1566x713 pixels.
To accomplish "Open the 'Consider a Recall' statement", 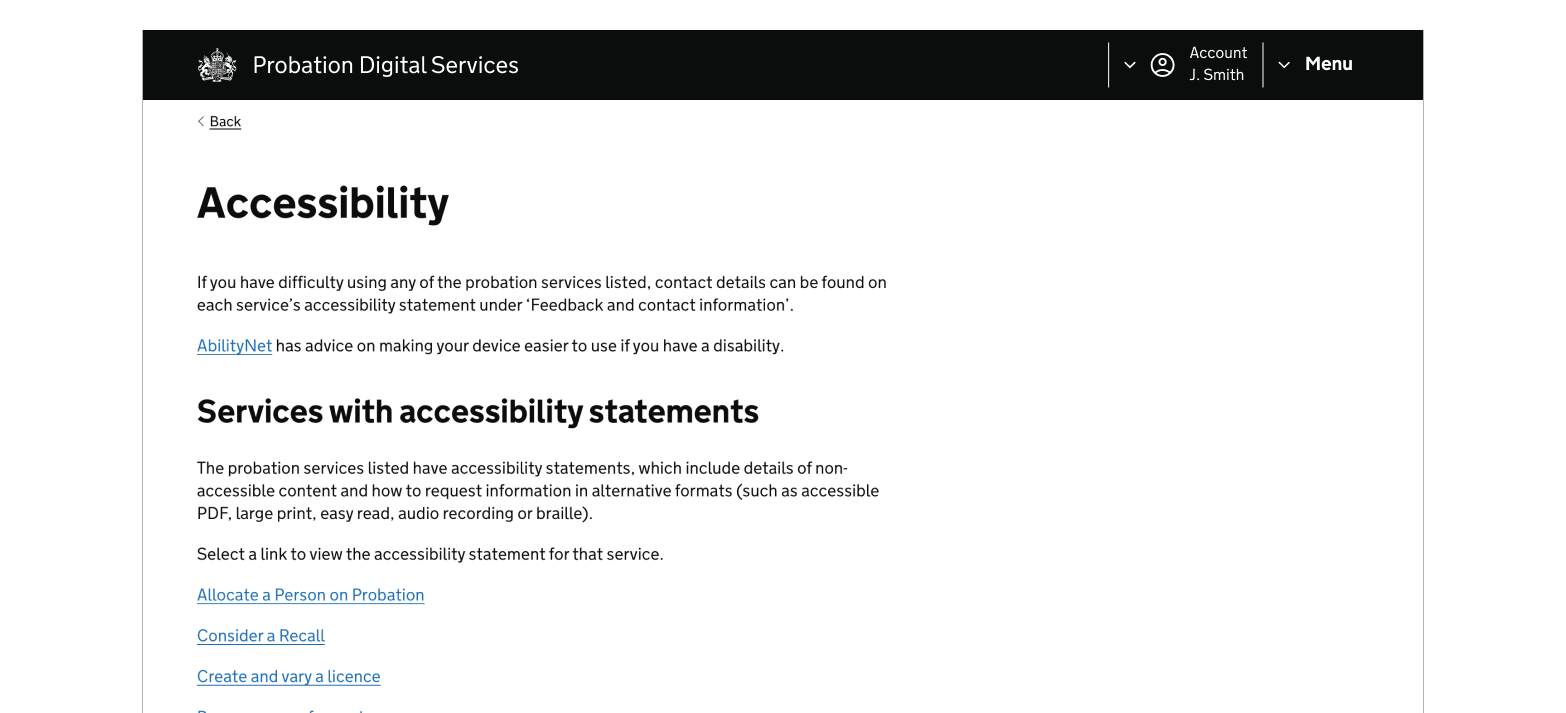I will click(x=260, y=636).
